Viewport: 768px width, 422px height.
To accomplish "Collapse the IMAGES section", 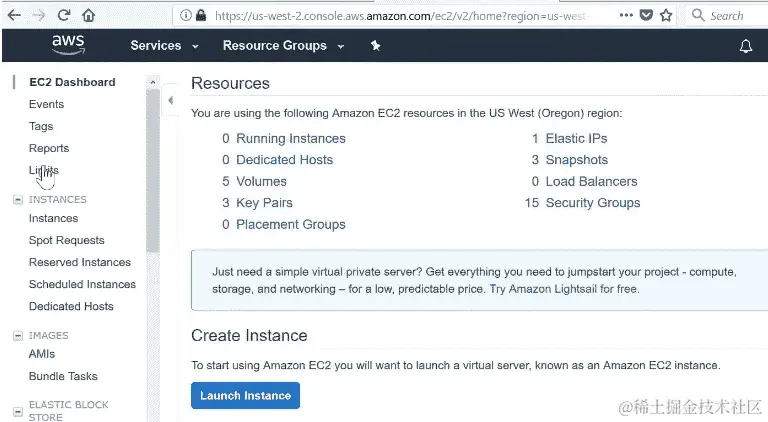I will [18, 335].
